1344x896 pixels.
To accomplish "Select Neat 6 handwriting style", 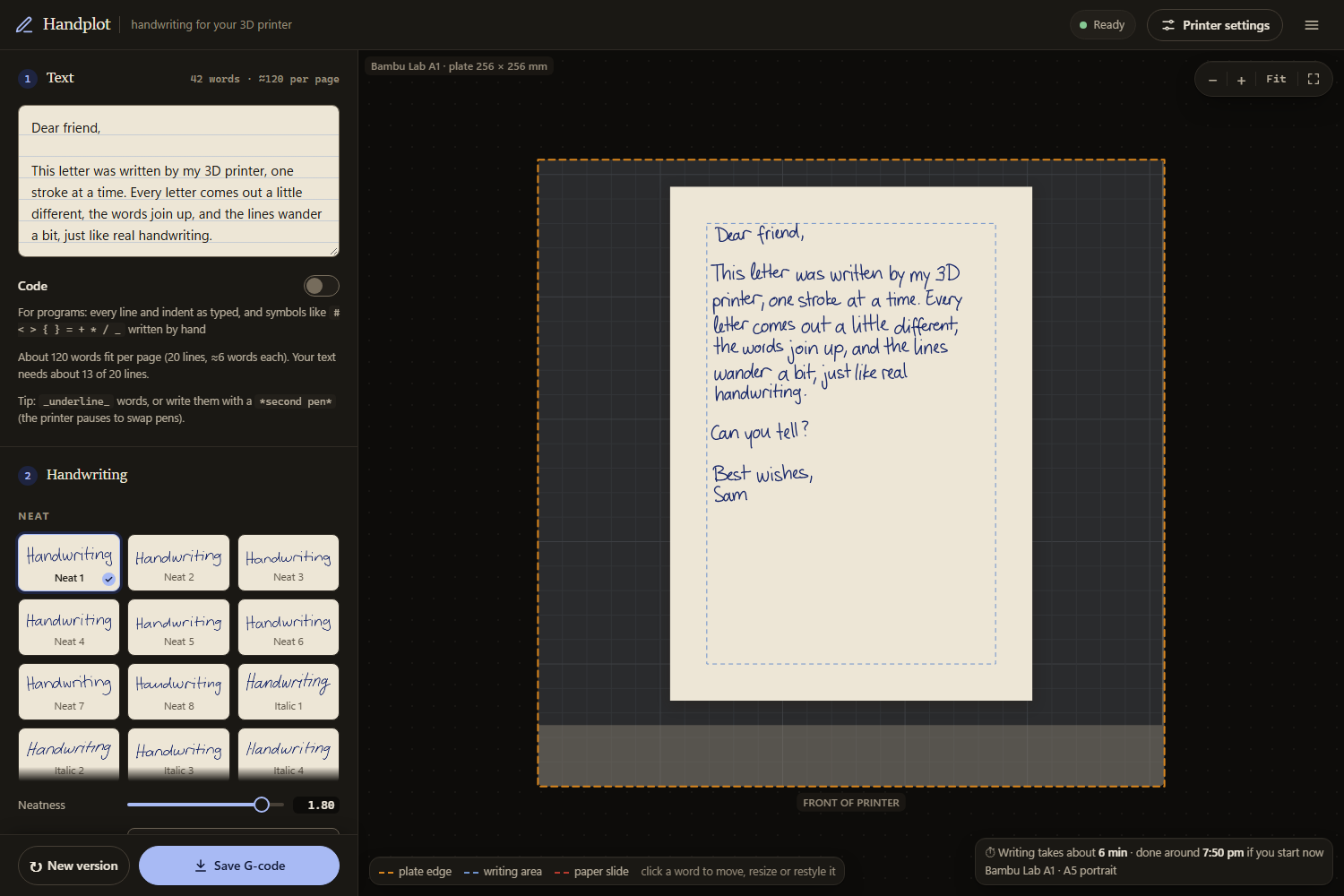I will coord(289,627).
